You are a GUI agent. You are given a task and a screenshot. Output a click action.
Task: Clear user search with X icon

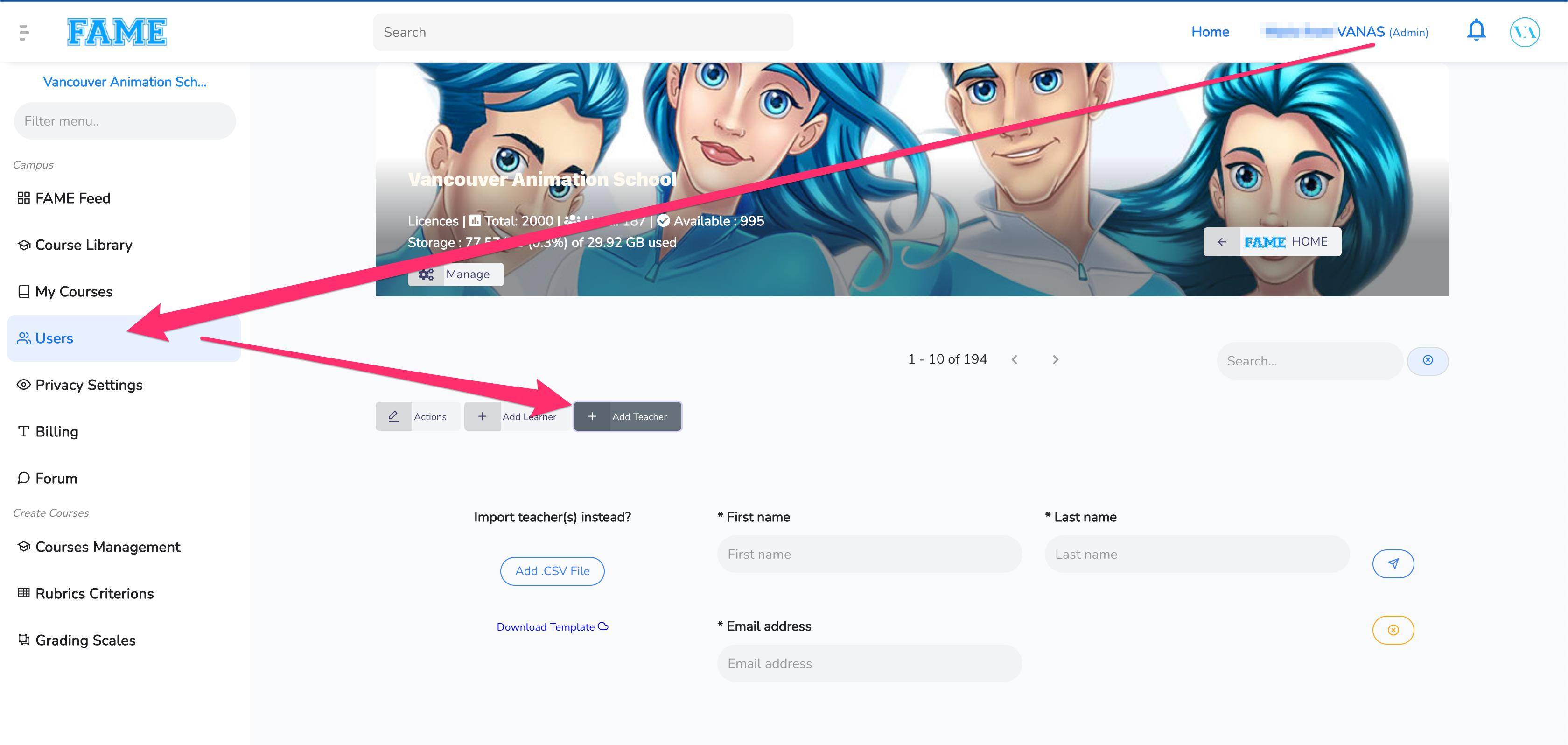click(x=1428, y=360)
